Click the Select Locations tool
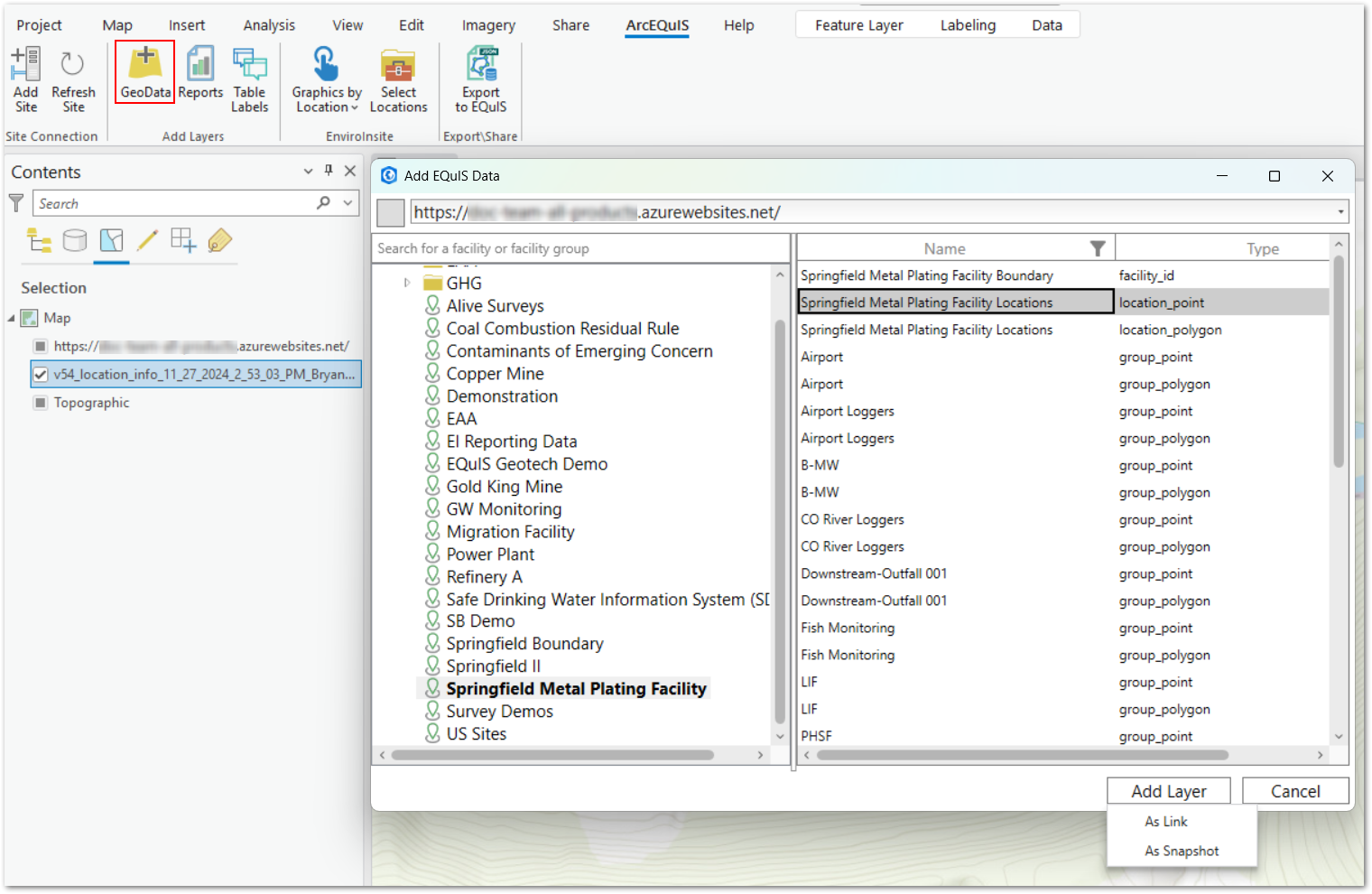Image resolution: width=1372 pixels, height=894 pixels. click(x=398, y=79)
